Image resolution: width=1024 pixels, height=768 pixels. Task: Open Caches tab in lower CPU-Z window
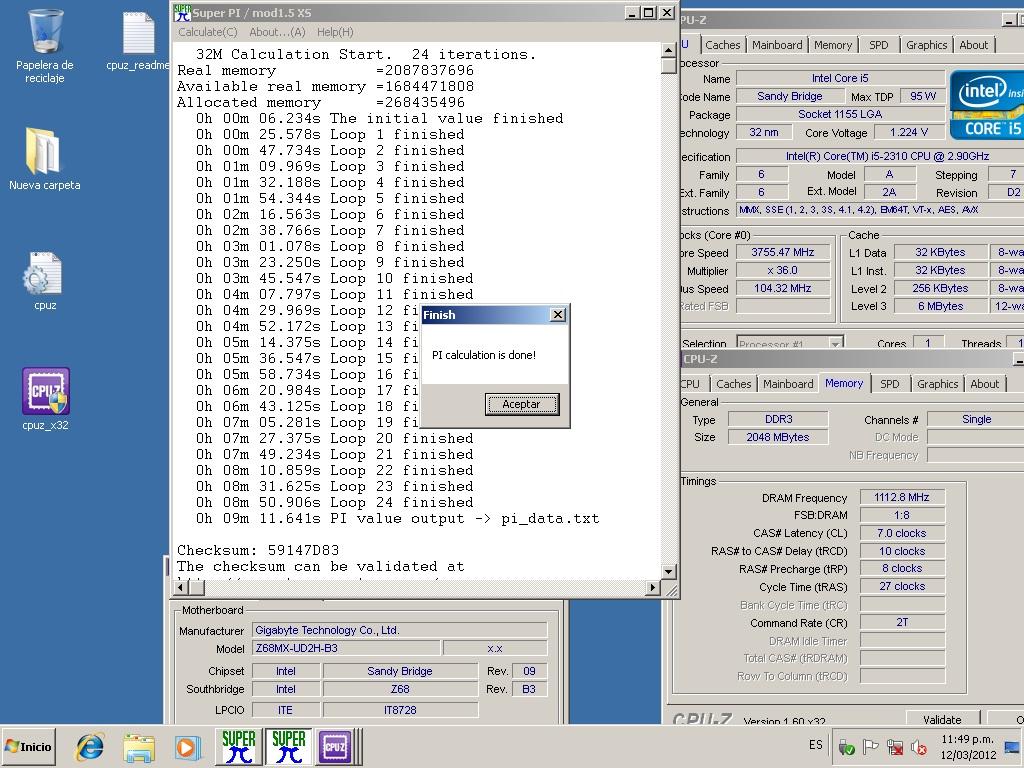point(733,384)
